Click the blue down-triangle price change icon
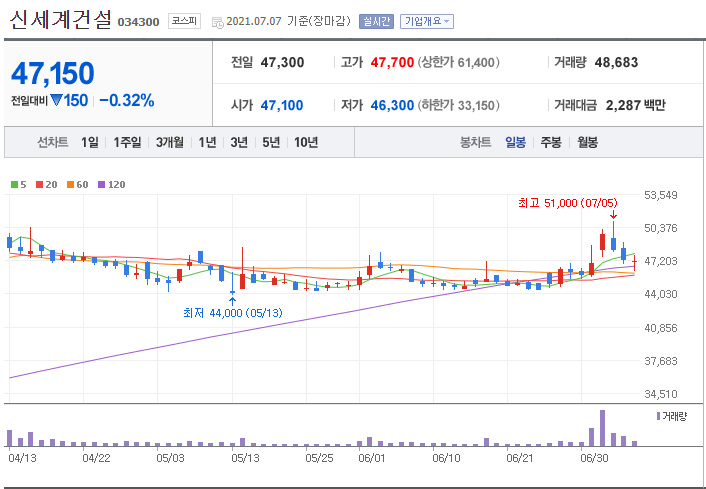Image resolution: width=706 pixels, height=489 pixels. click(56, 100)
